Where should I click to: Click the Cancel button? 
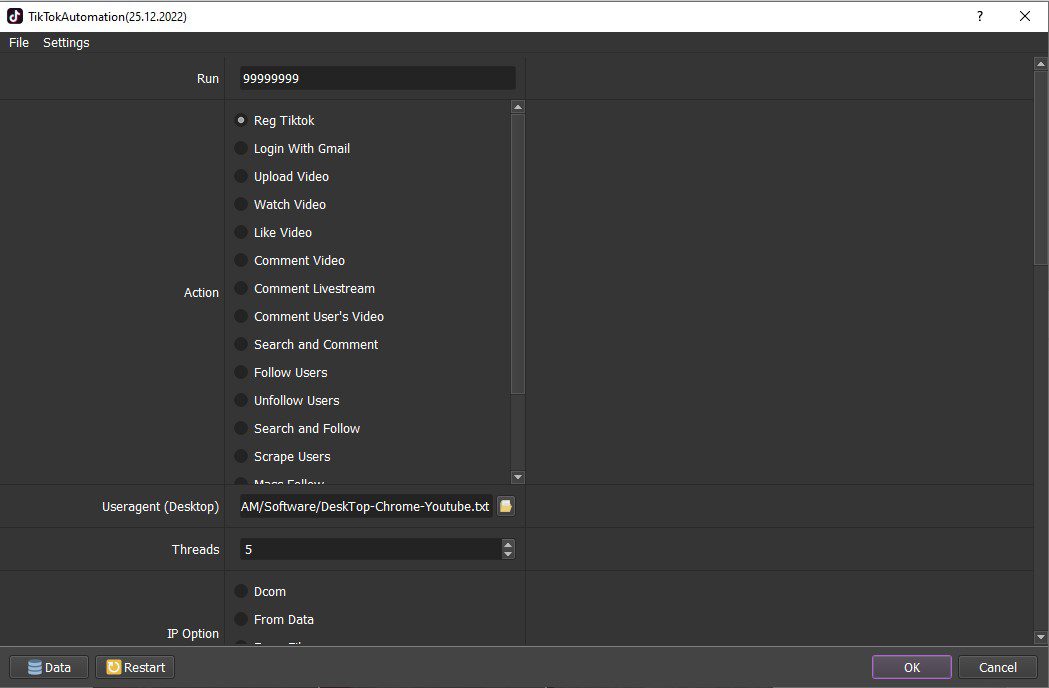(x=997, y=667)
